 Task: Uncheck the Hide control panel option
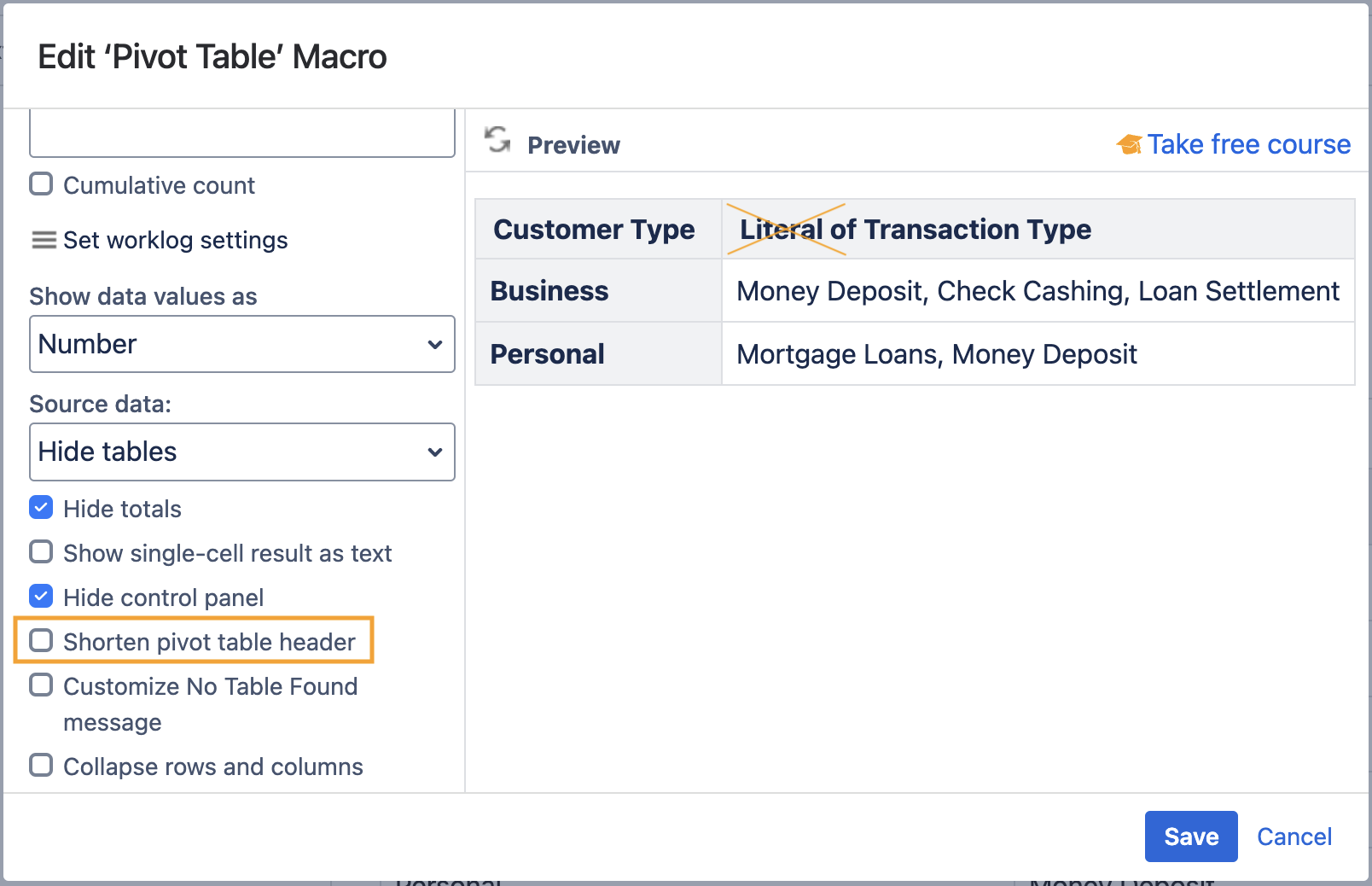click(x=41, y=597)
